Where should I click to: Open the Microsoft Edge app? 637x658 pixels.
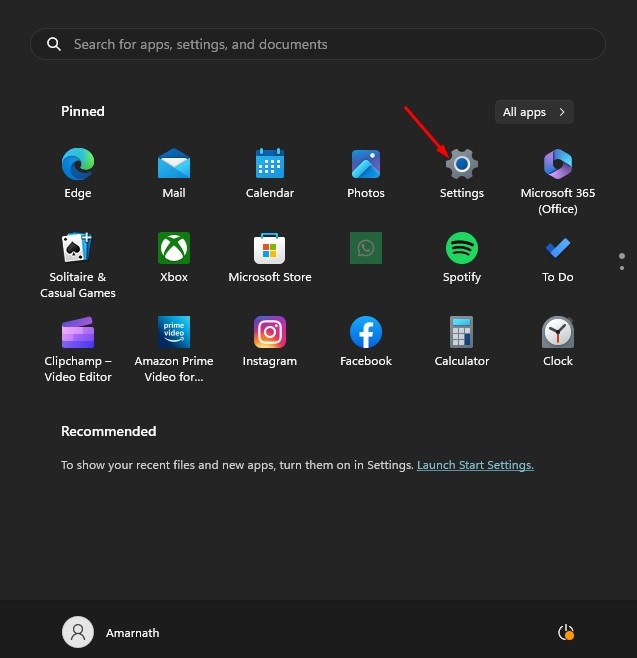(x=78, y=164)
